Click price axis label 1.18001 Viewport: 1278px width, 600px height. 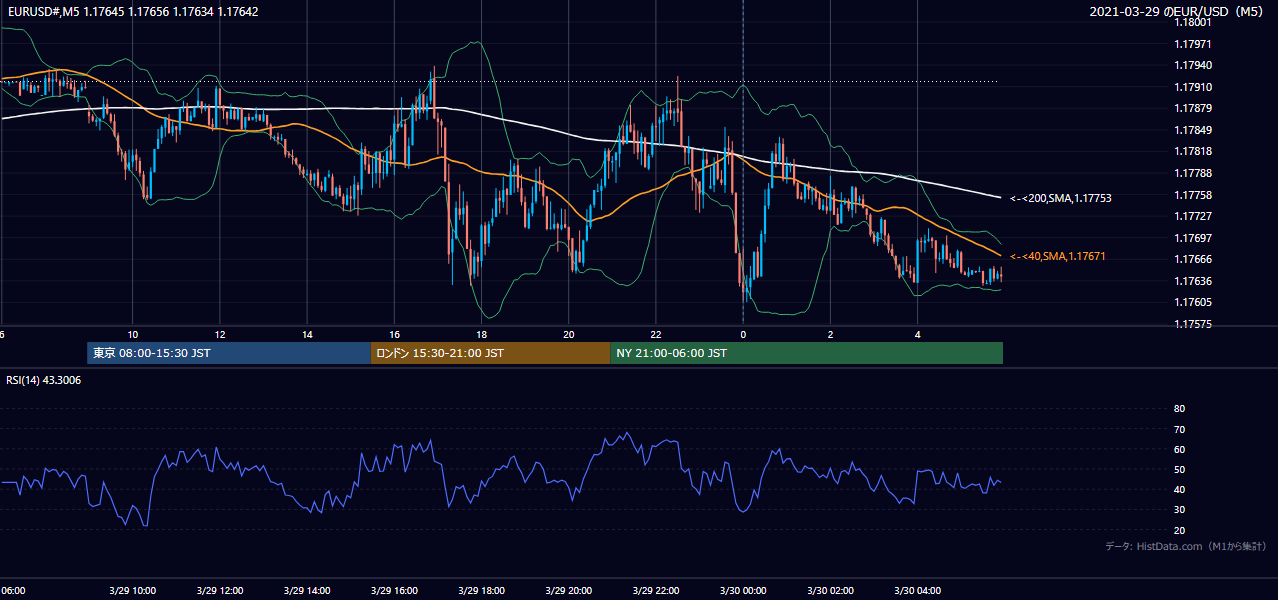[x=1195, y=22]
